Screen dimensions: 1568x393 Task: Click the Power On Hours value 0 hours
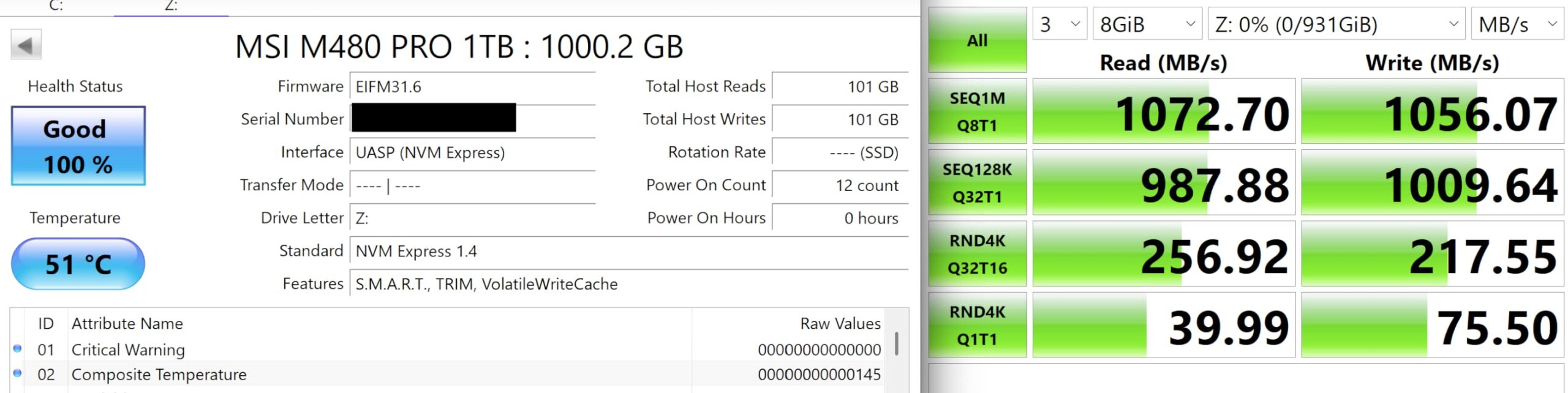click(x=840, y=218)
